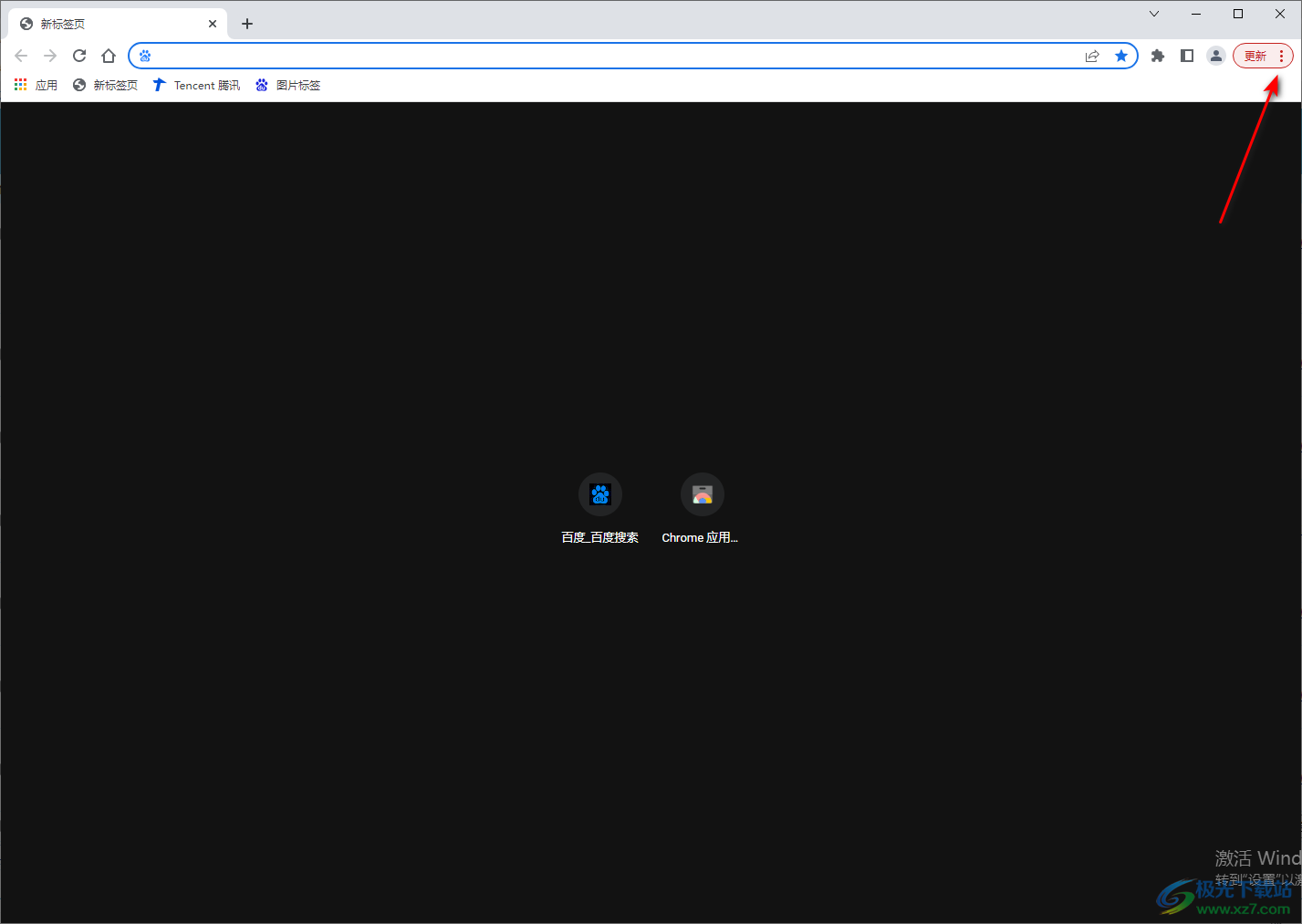Go back to the previous page
The image size is (1302, 924).
[x=21, y=56]
